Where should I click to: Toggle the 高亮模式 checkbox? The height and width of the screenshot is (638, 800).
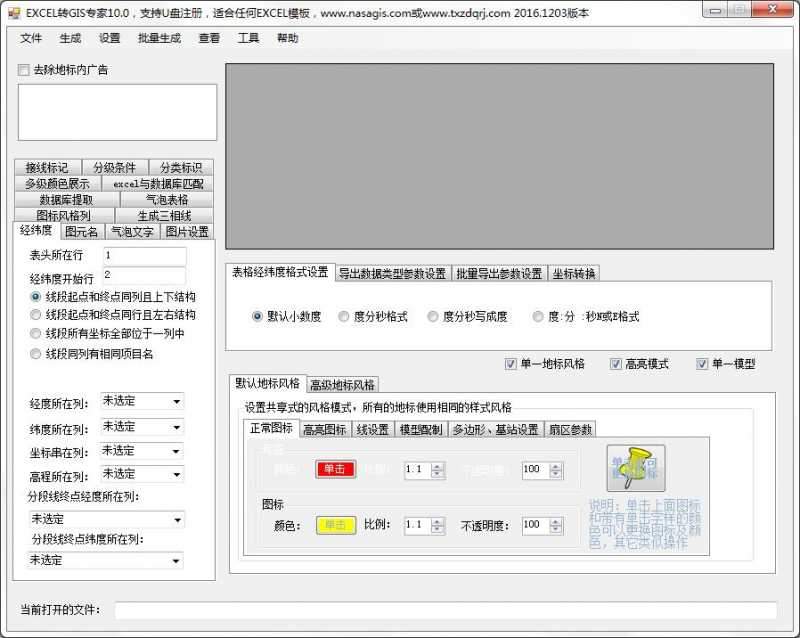tap(615, 363)
